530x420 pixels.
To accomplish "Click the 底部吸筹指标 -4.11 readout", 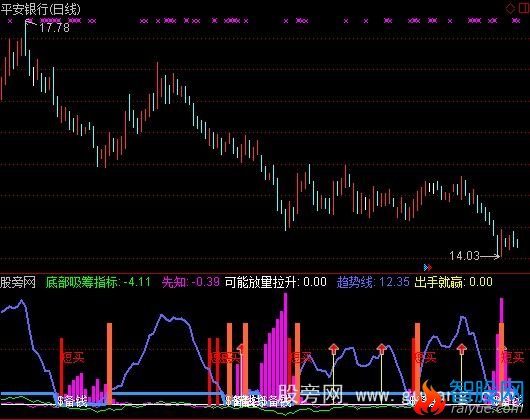I will (x=98, y=282).
